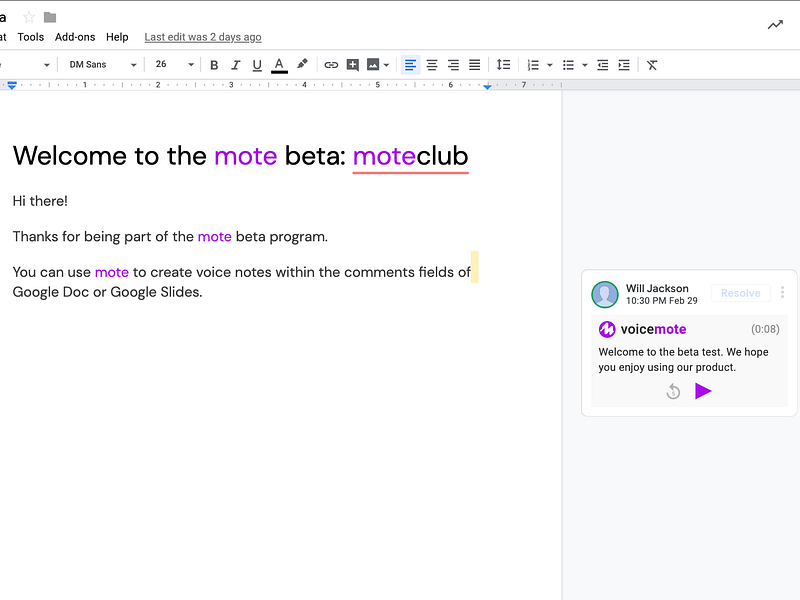Click the underlined moteclub heading word

(x=410, y=156)
